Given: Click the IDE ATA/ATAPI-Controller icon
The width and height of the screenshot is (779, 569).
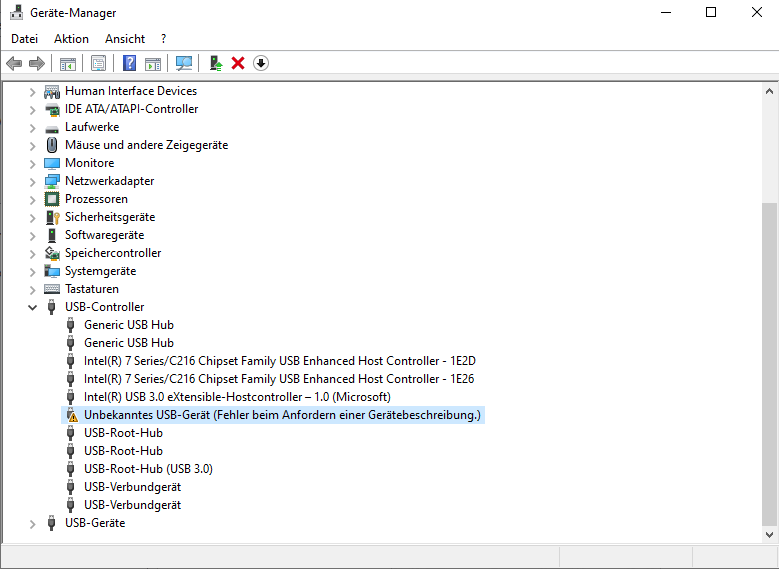Looking at the screenshot, I should point(52,109).
